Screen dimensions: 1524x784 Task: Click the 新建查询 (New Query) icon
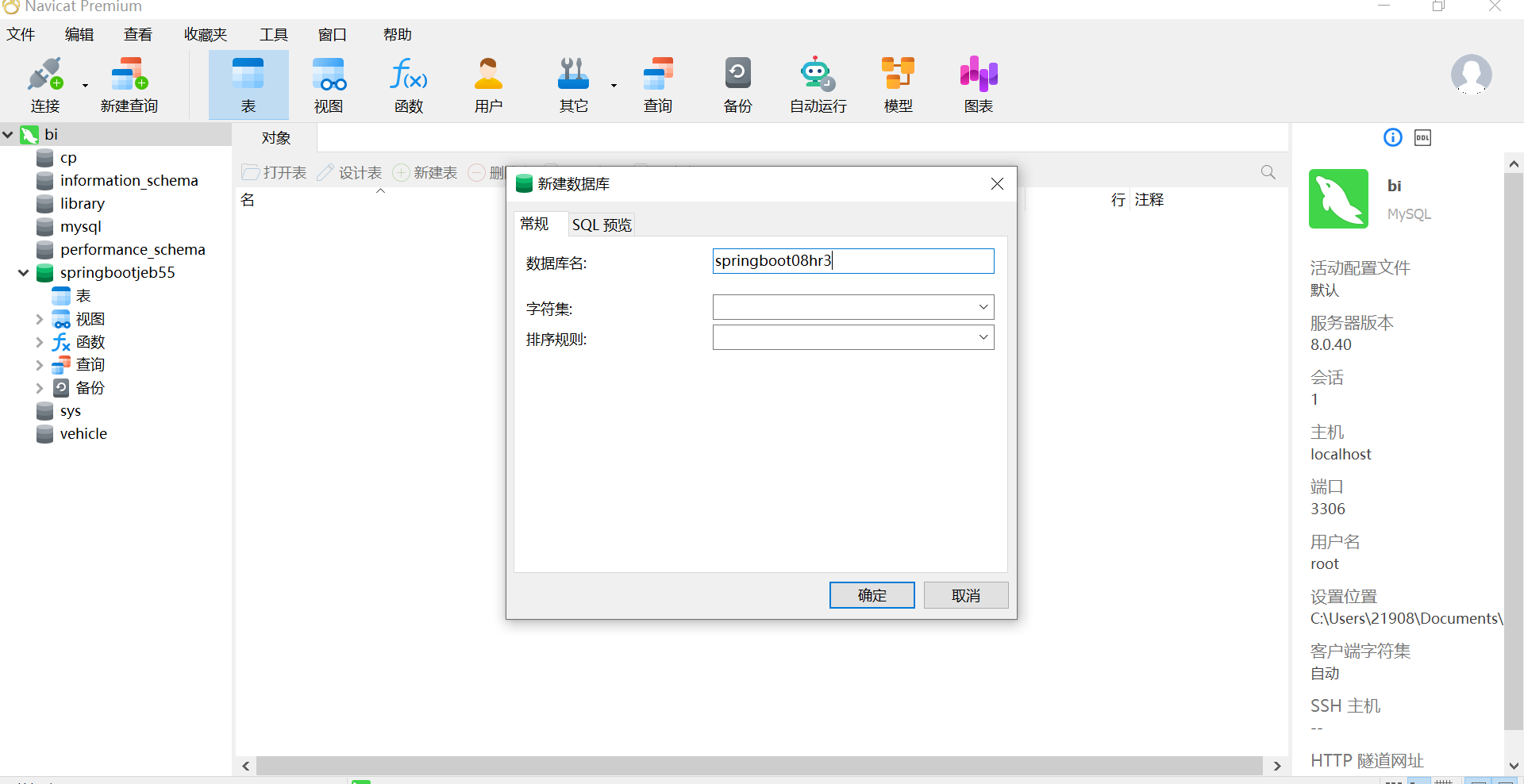tap(129, 84)
